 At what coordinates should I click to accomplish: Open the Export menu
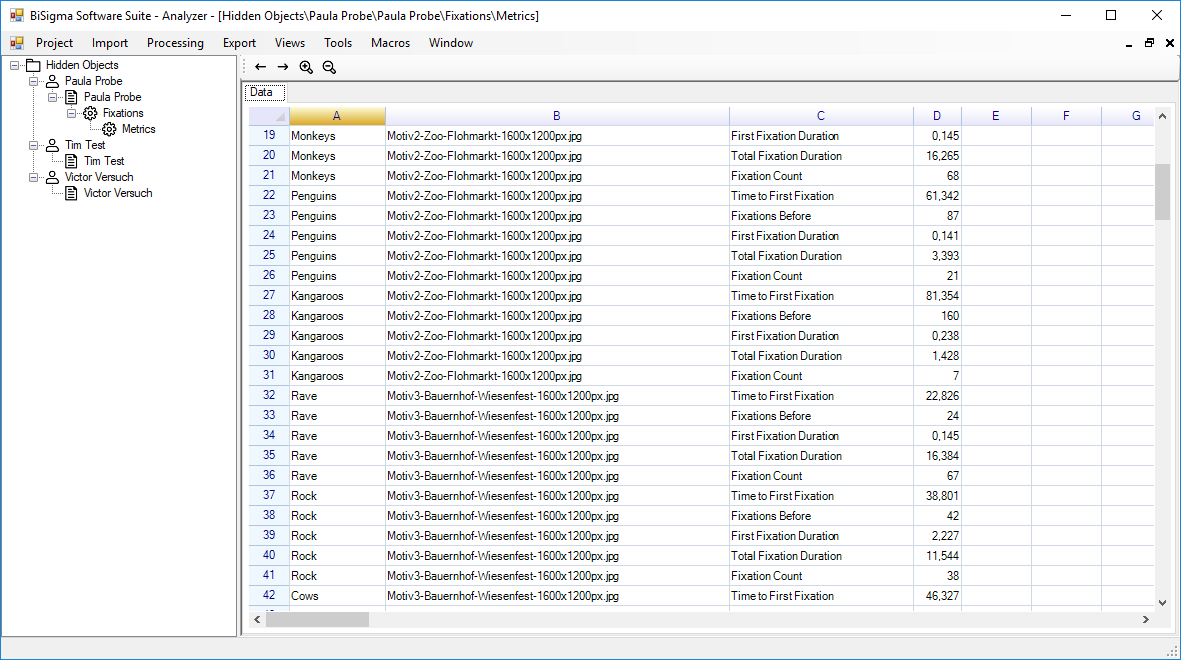click(239, 43)
